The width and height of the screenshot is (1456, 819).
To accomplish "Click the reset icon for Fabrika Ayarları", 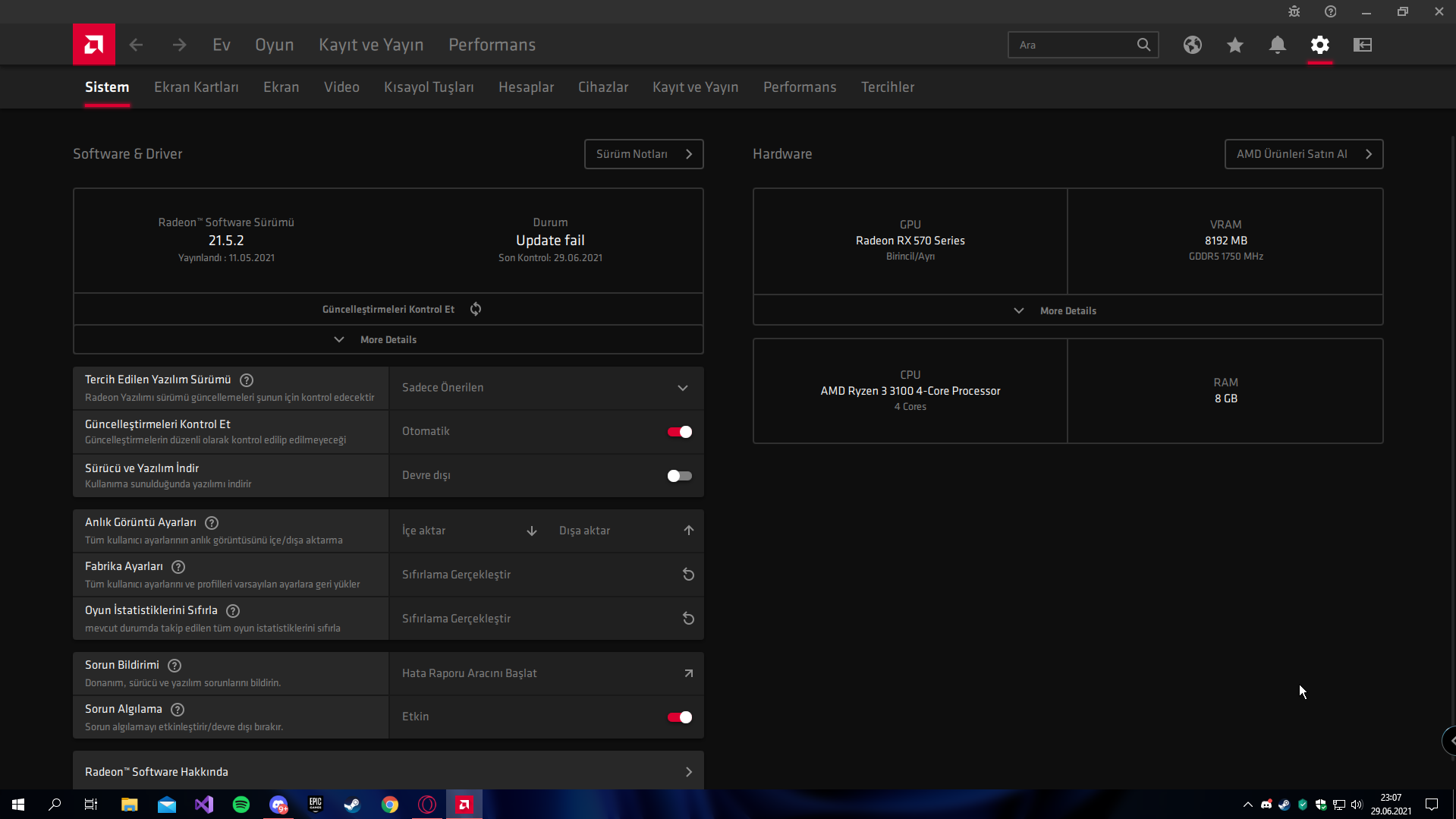I will [x=688, y=575].
